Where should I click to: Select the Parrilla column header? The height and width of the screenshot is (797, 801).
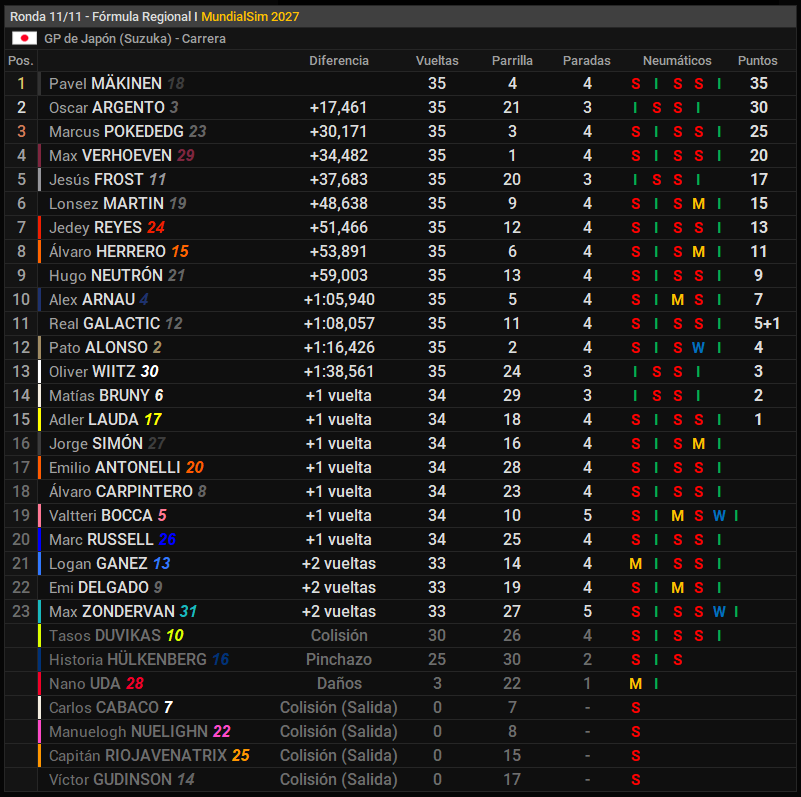pyautogui.click(x=512, y=60)
